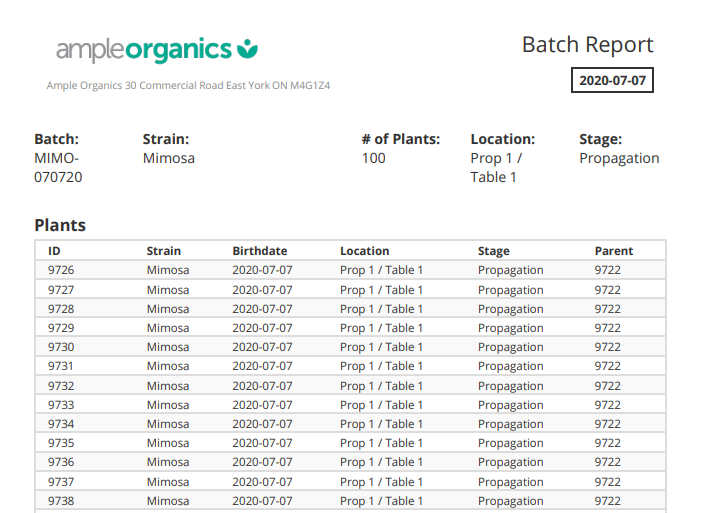The height and width of the screenshot is (513, 708).
Task: Select the MIMO-070720 batch value
Action: tap(58, 168)
